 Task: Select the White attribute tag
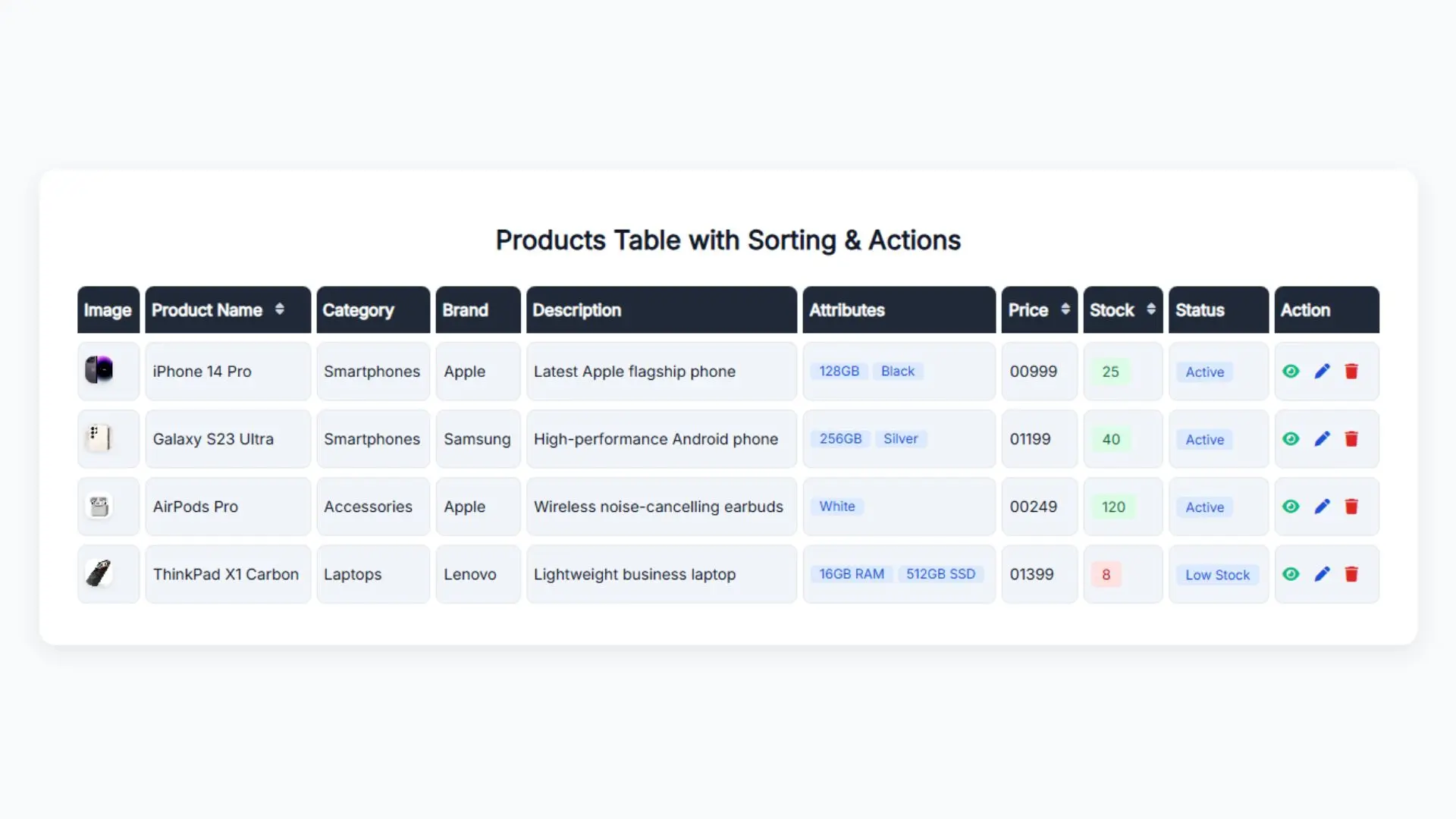coord(837,507)
